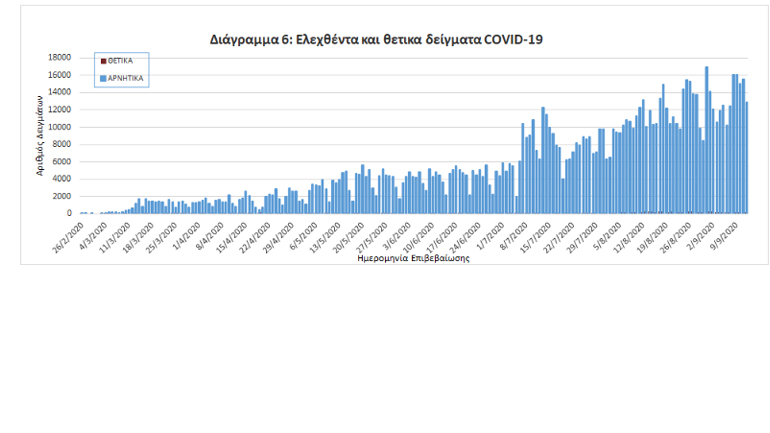The image size is (770, 433).
Task: Click the 18000 y-axis label
Action: pos(61,58)
